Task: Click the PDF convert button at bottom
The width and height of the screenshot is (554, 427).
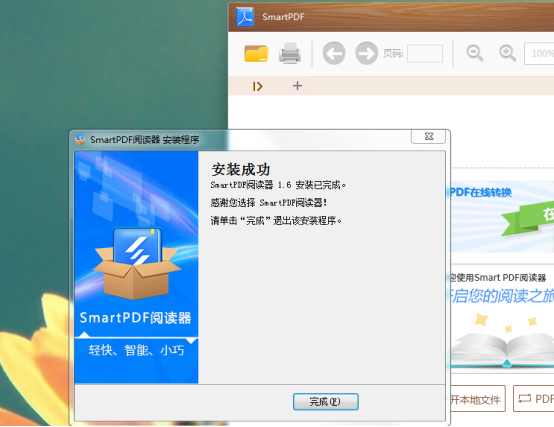Action: tap(534, 399)
